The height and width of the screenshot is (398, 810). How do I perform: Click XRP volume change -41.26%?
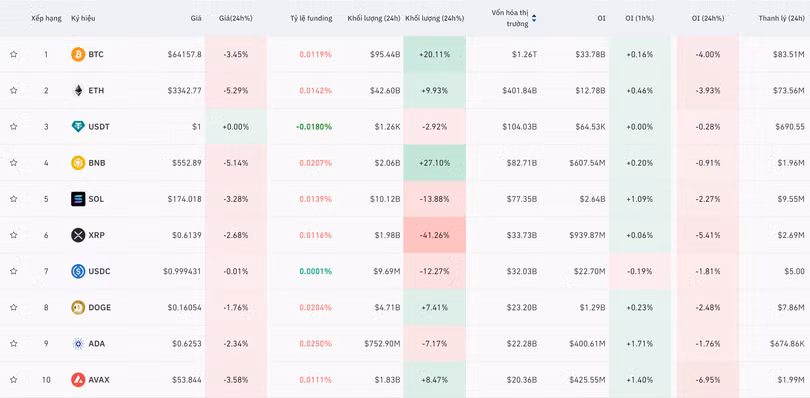(434, 235)
